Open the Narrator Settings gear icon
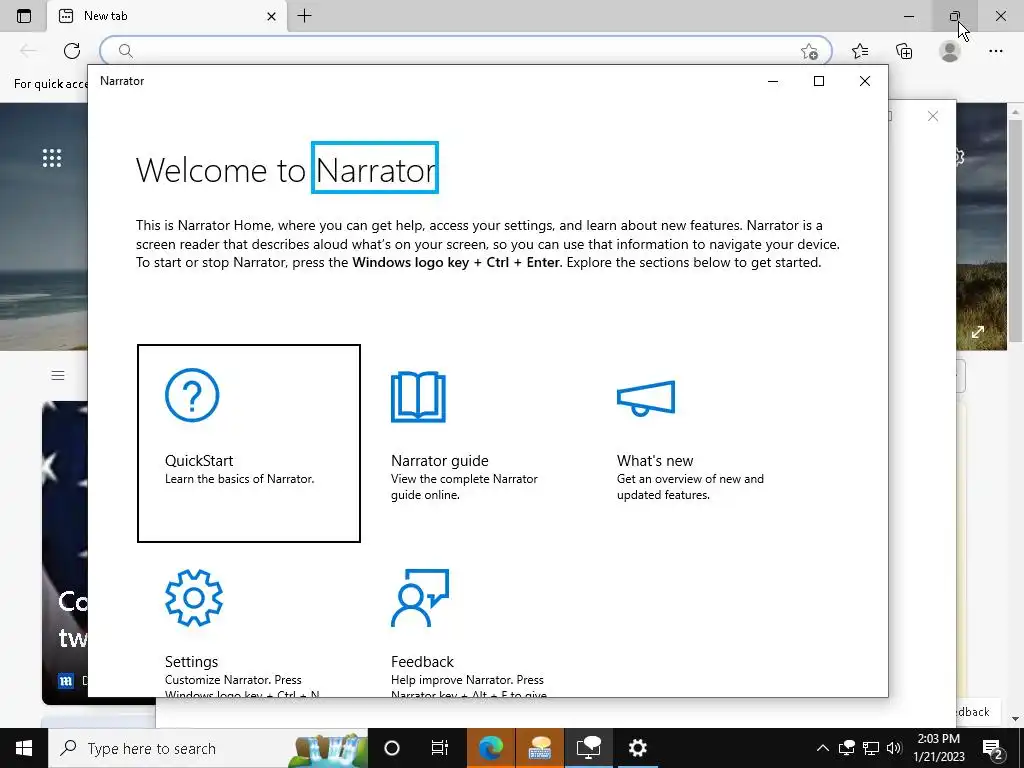 tap(194, 598)
